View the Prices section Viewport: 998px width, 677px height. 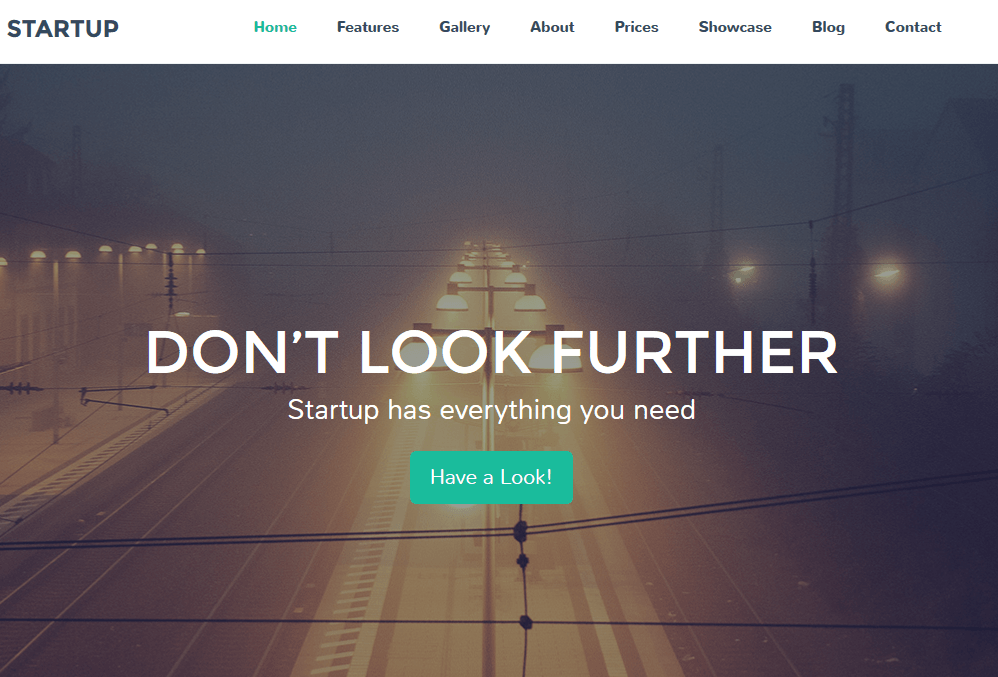pos(636,27)
